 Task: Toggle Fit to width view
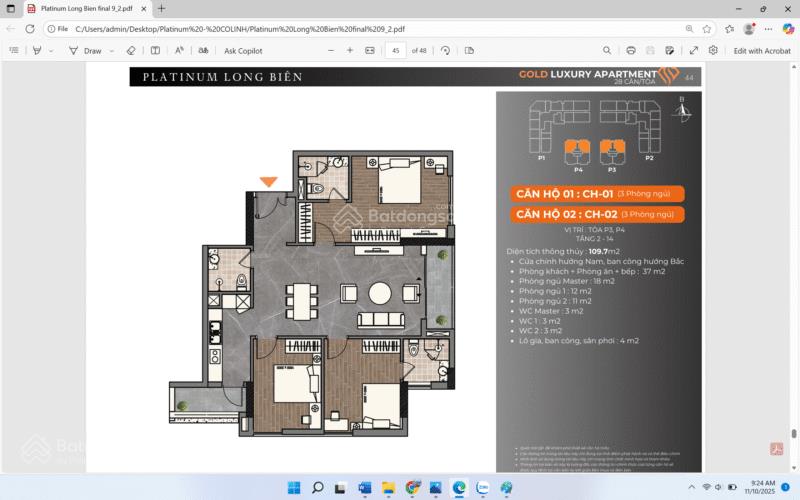[370, 51]
